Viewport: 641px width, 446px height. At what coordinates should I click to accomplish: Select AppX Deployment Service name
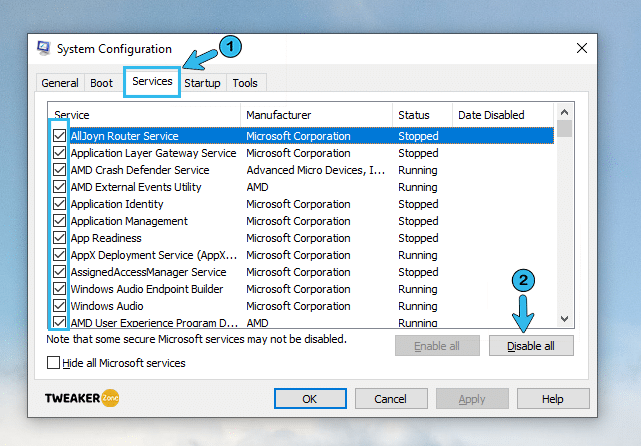pyautogui.click(x=154, y=255)
